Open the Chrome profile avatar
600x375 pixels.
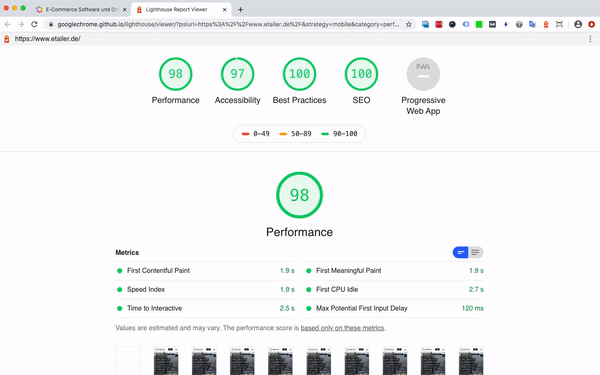point(578,24)
